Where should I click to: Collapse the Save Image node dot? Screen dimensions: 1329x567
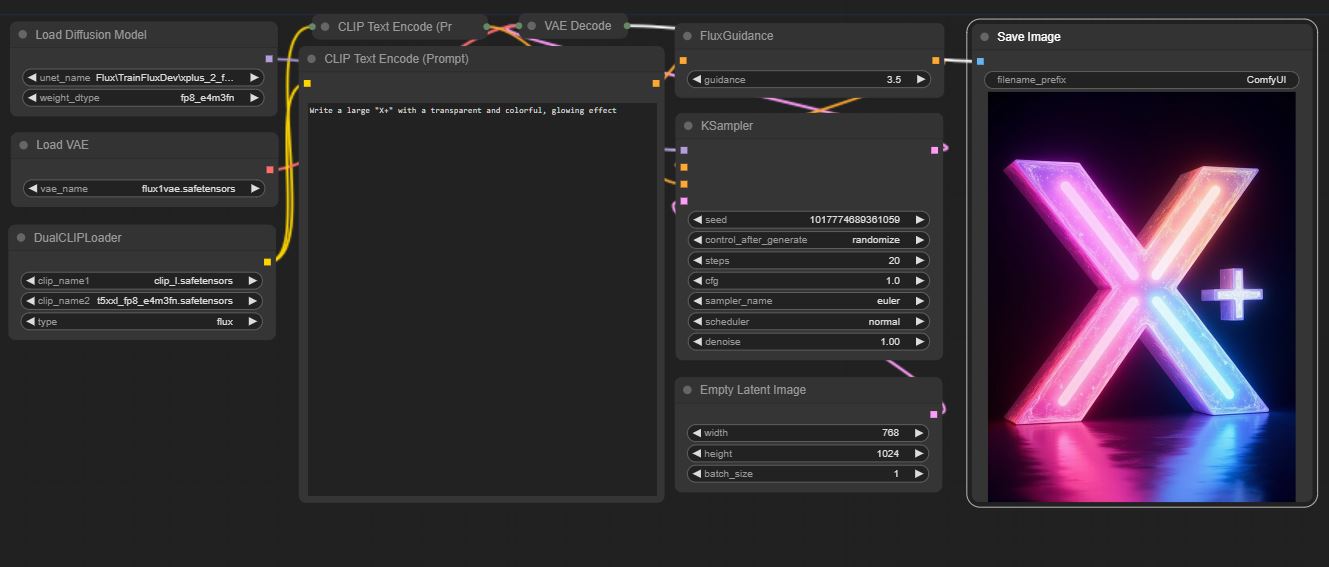(x=984, y=37)
